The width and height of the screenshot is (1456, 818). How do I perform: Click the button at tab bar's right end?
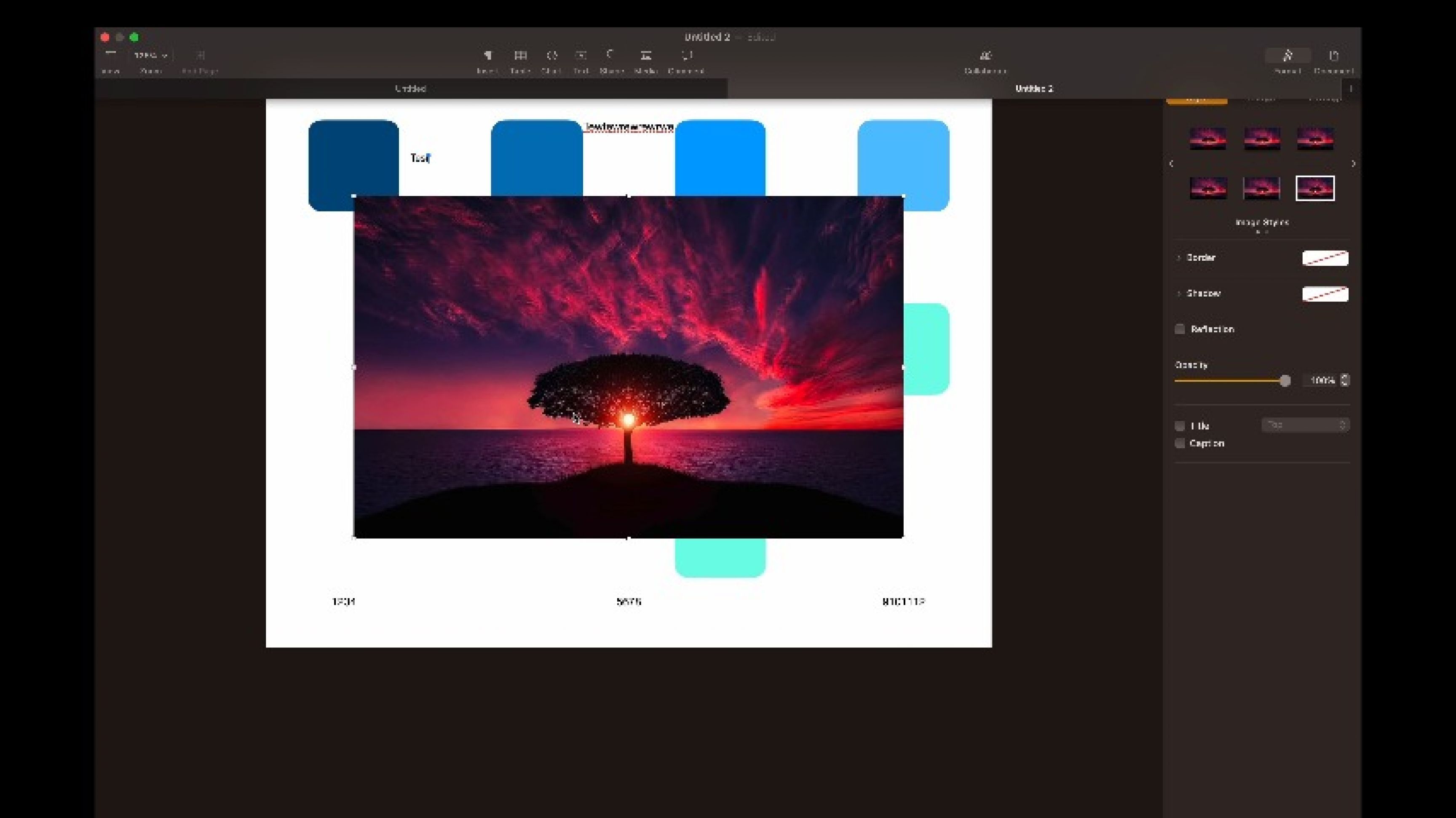point(1351,89)
